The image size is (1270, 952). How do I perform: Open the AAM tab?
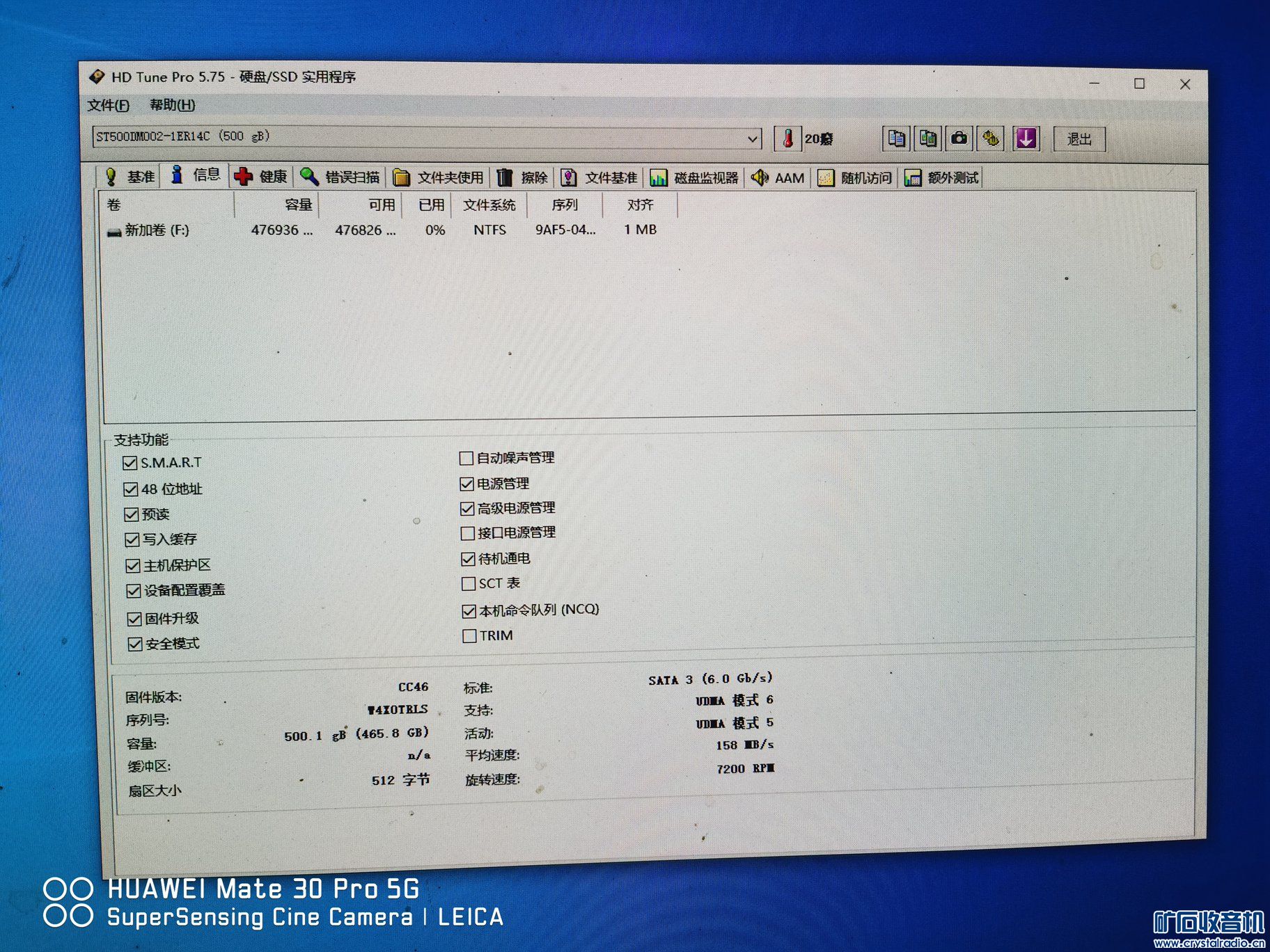[778, 178]
